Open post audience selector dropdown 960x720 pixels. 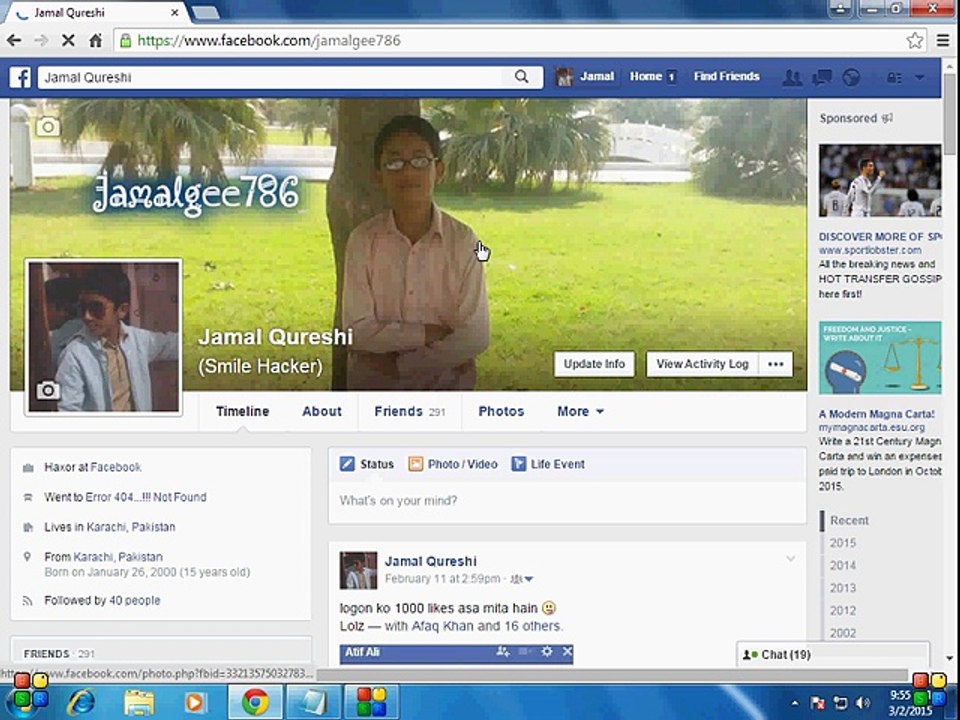coord(522,579)
